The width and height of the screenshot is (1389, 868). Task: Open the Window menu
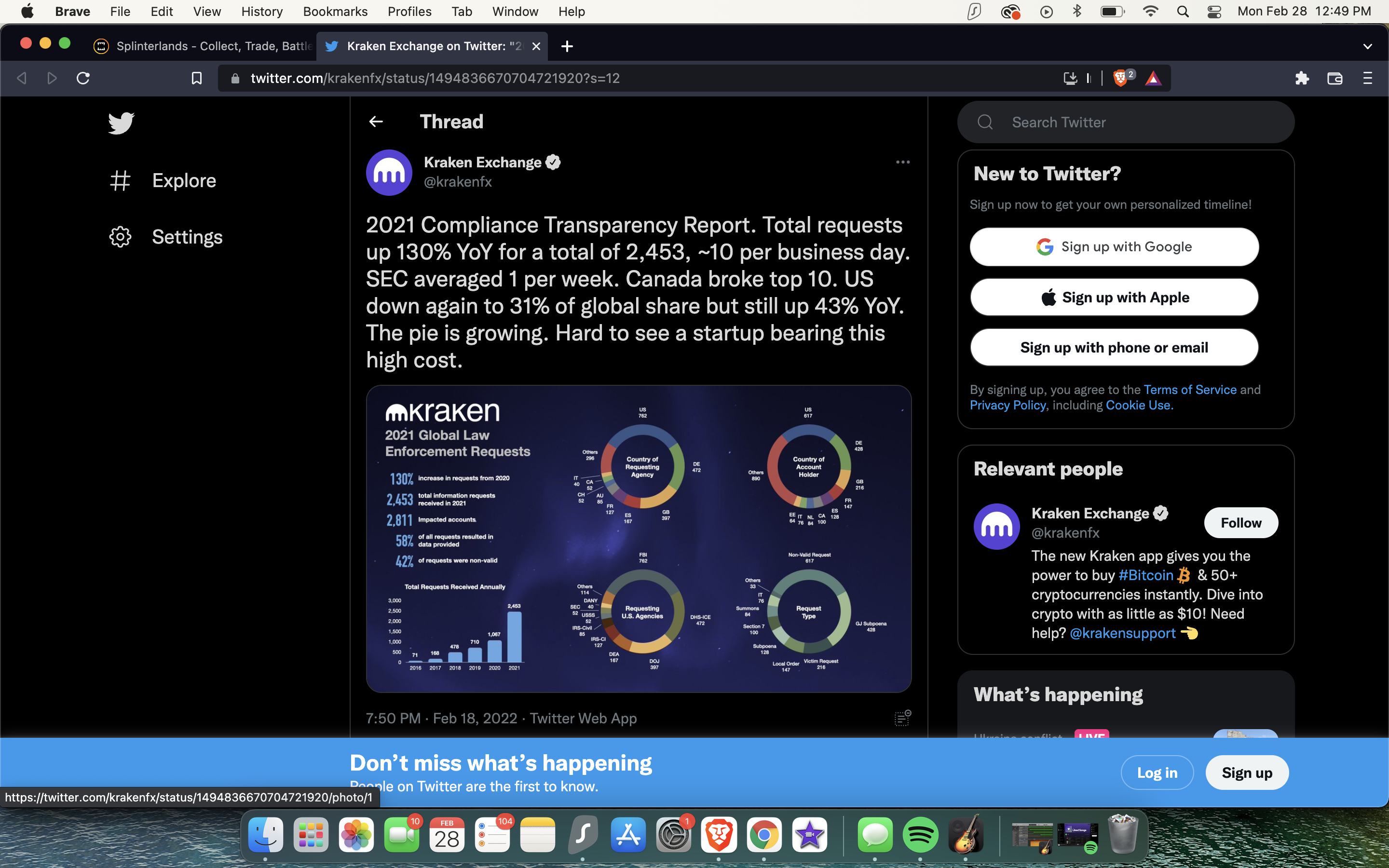[x=516, y=12]
